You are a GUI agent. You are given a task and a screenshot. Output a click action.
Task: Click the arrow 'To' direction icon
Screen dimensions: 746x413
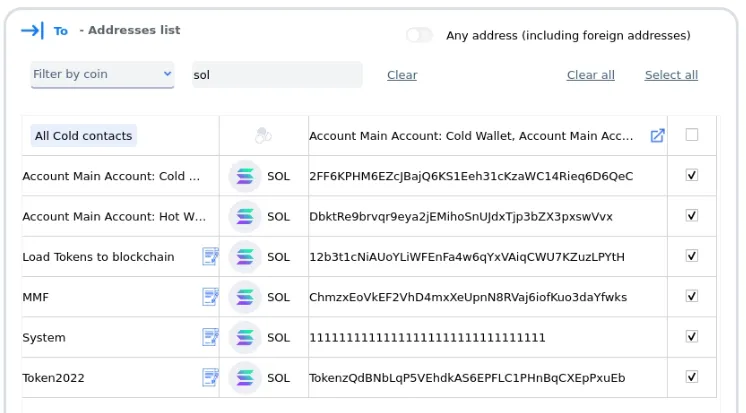(32, 31)
